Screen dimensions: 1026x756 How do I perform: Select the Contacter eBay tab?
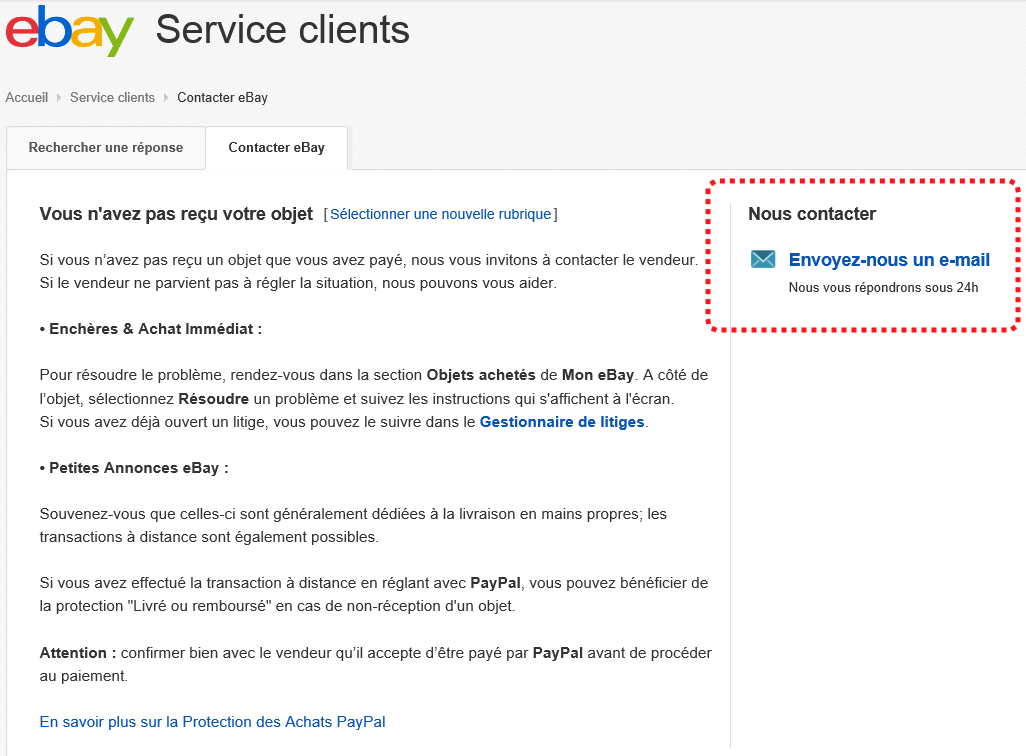click(x=277, y=148)
